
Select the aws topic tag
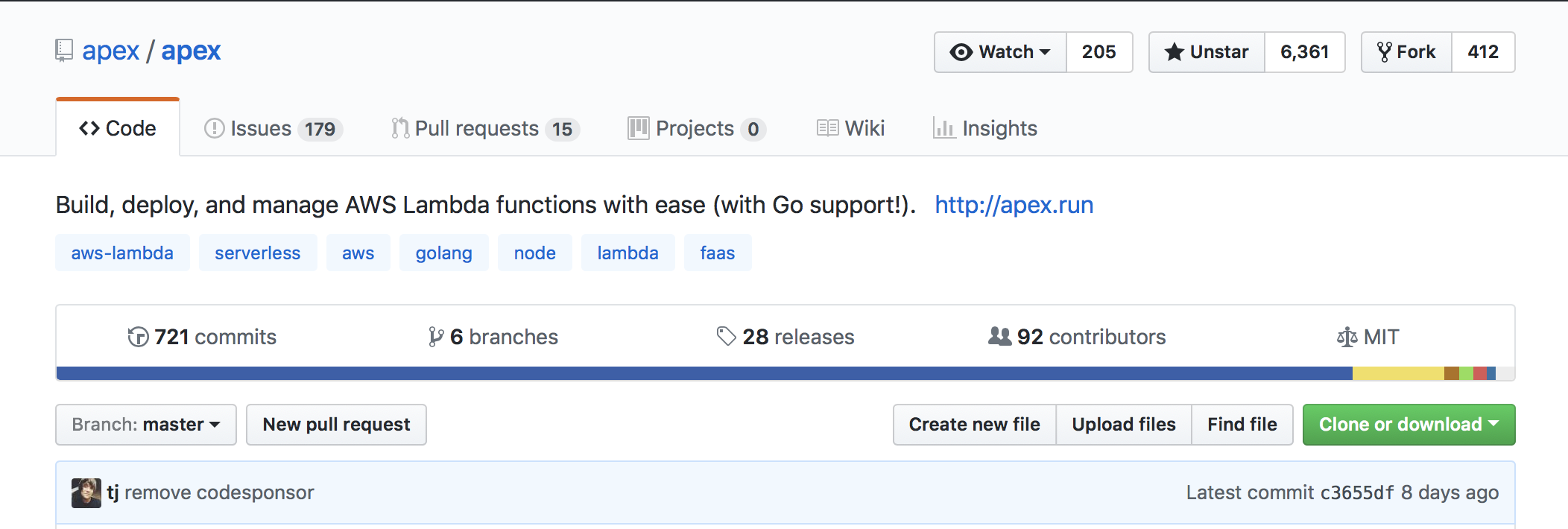coord(358,253)
